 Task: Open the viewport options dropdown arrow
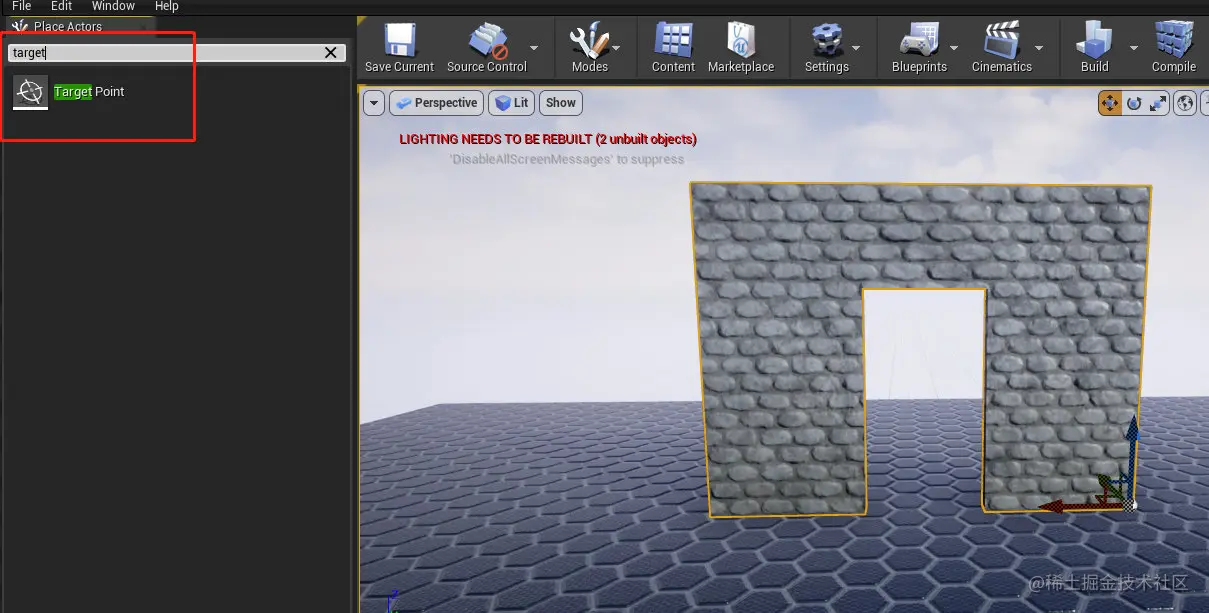pyautogui.click(x=374, y=103)
